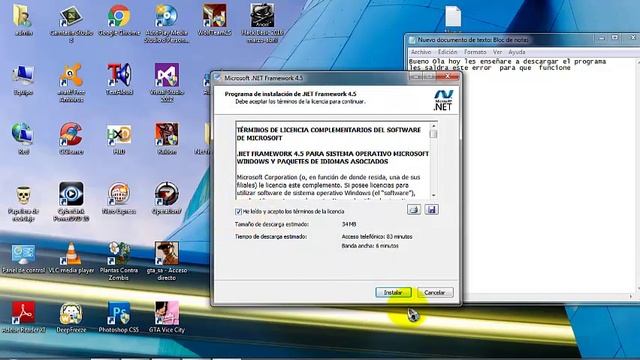The width and height of the screenshot is (640, 360).
Task: Open the Ver menu in Notepad
Action: click(497, 52)
